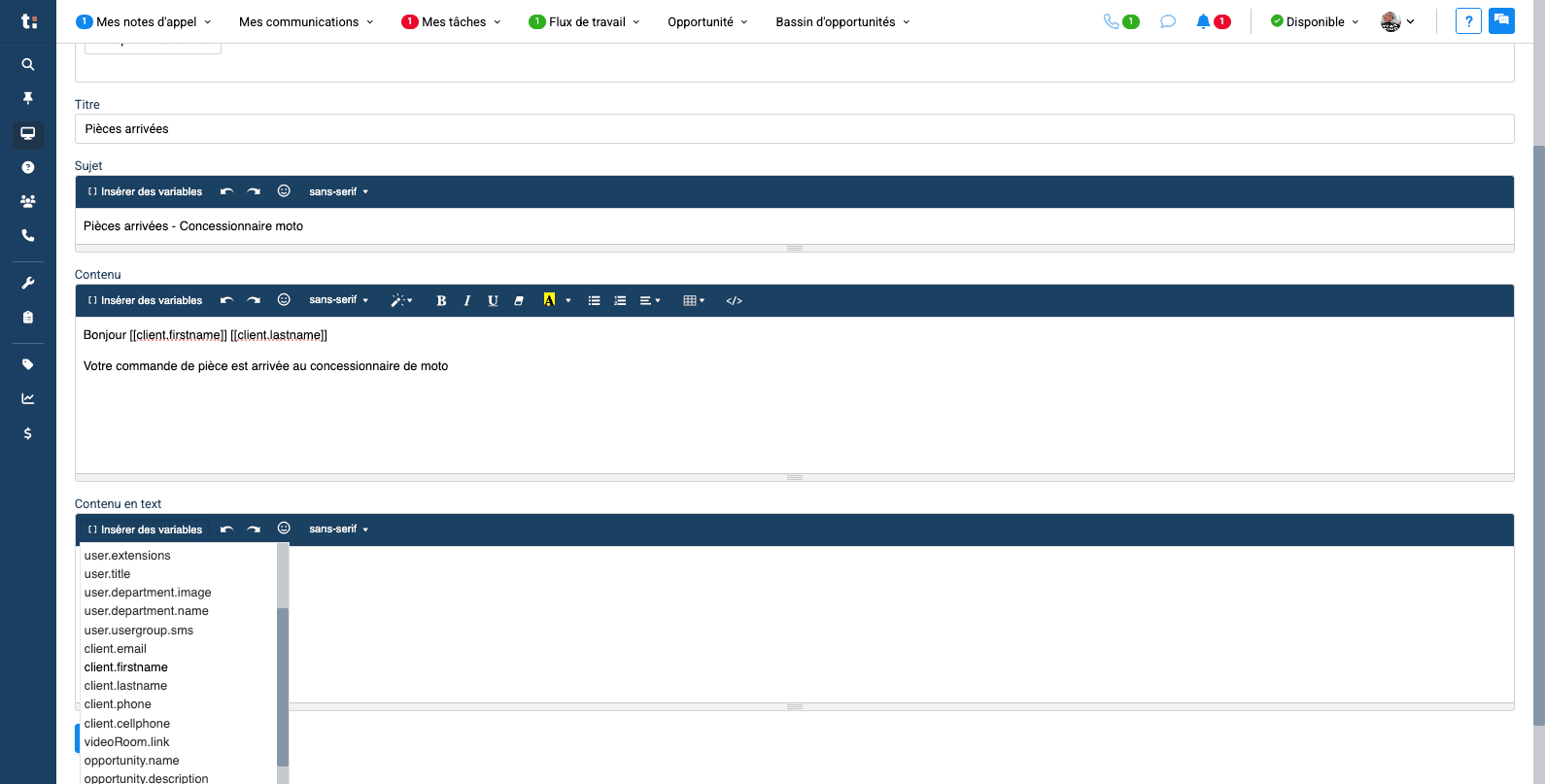Open emoji picker in Contenu en text toolbar
Image resolution: width=1545 pixels, height=784 pixels.
coord(284,528)
